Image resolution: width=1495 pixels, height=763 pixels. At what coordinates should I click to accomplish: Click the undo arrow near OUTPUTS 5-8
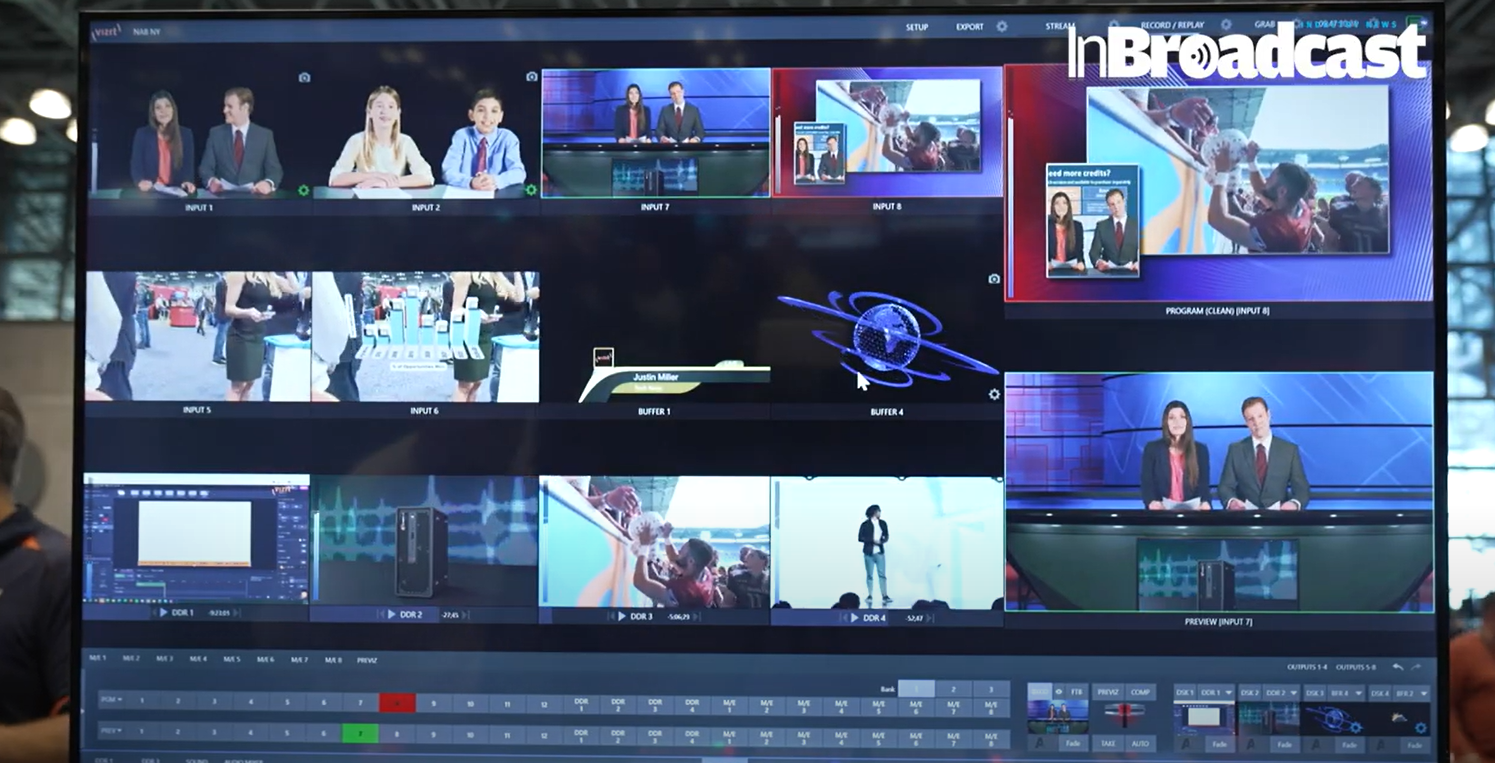(x=1398, y=667)
